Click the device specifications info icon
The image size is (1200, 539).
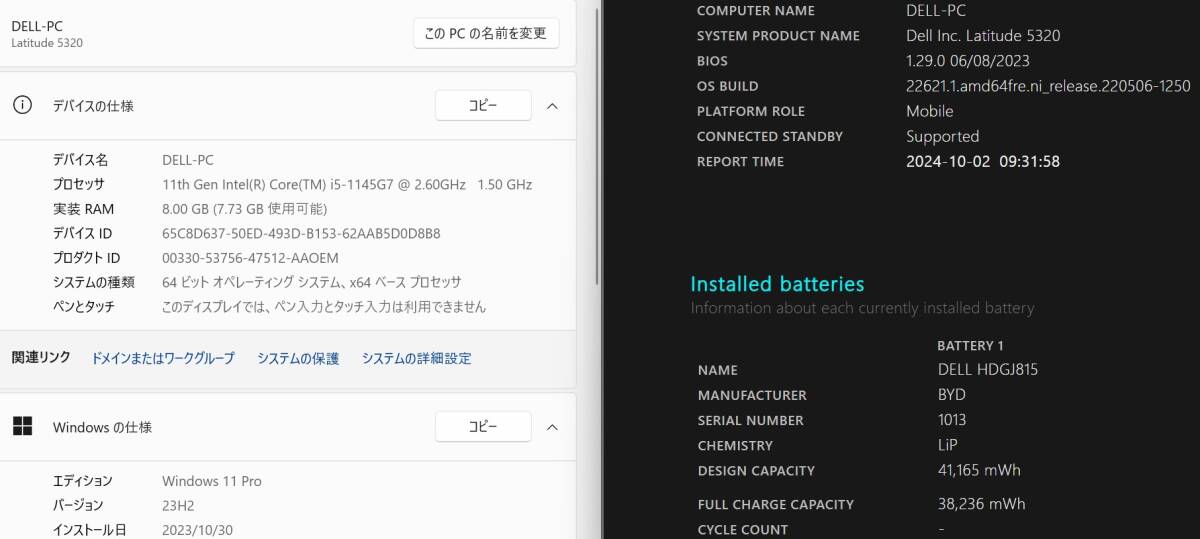[x=22, y=105]
